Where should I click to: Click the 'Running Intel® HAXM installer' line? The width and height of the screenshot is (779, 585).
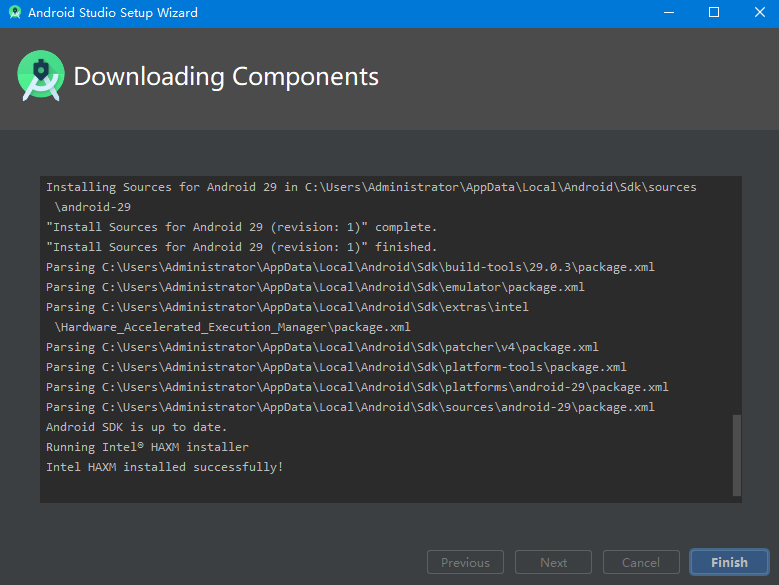pos(147,447)
